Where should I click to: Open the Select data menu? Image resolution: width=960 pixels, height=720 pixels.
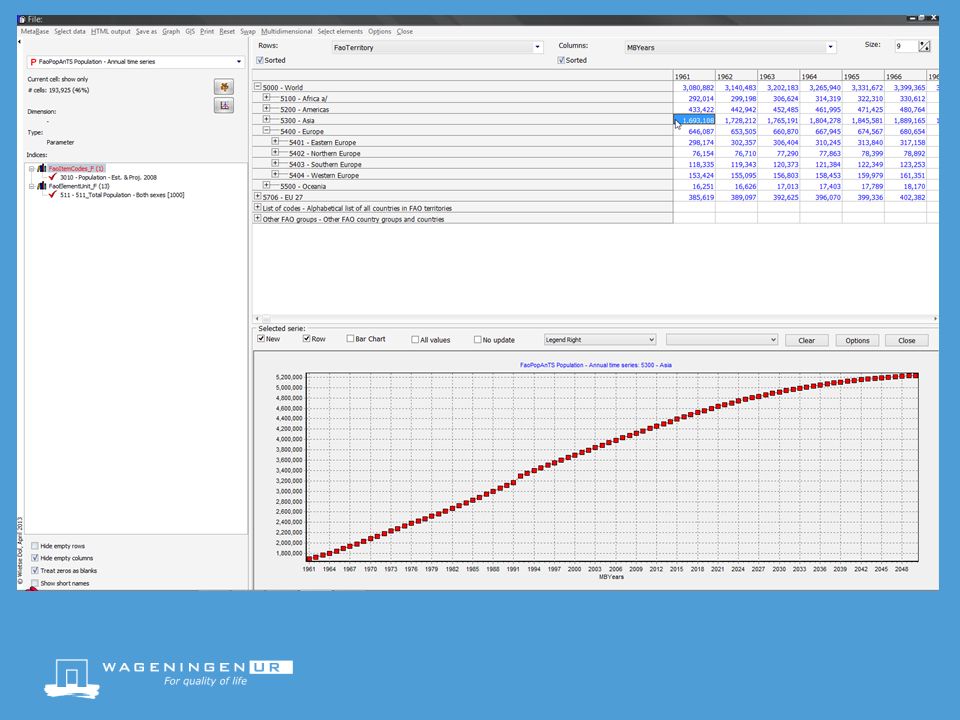(70, 31)
